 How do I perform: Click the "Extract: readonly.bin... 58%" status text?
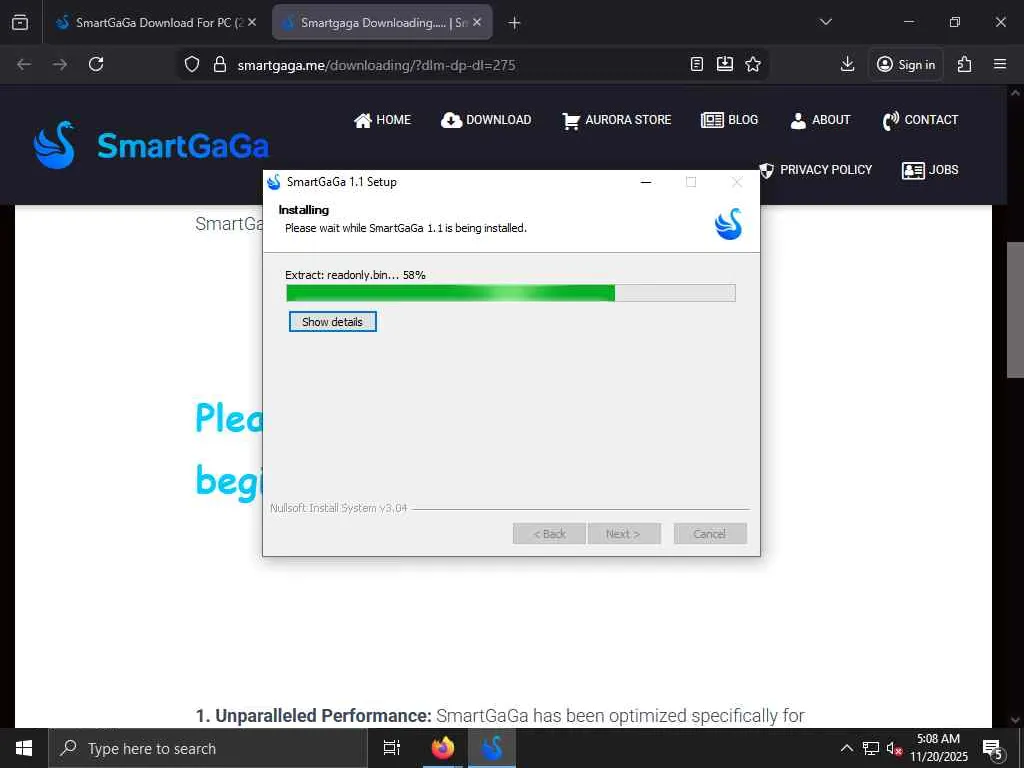(x=355, y=275)
